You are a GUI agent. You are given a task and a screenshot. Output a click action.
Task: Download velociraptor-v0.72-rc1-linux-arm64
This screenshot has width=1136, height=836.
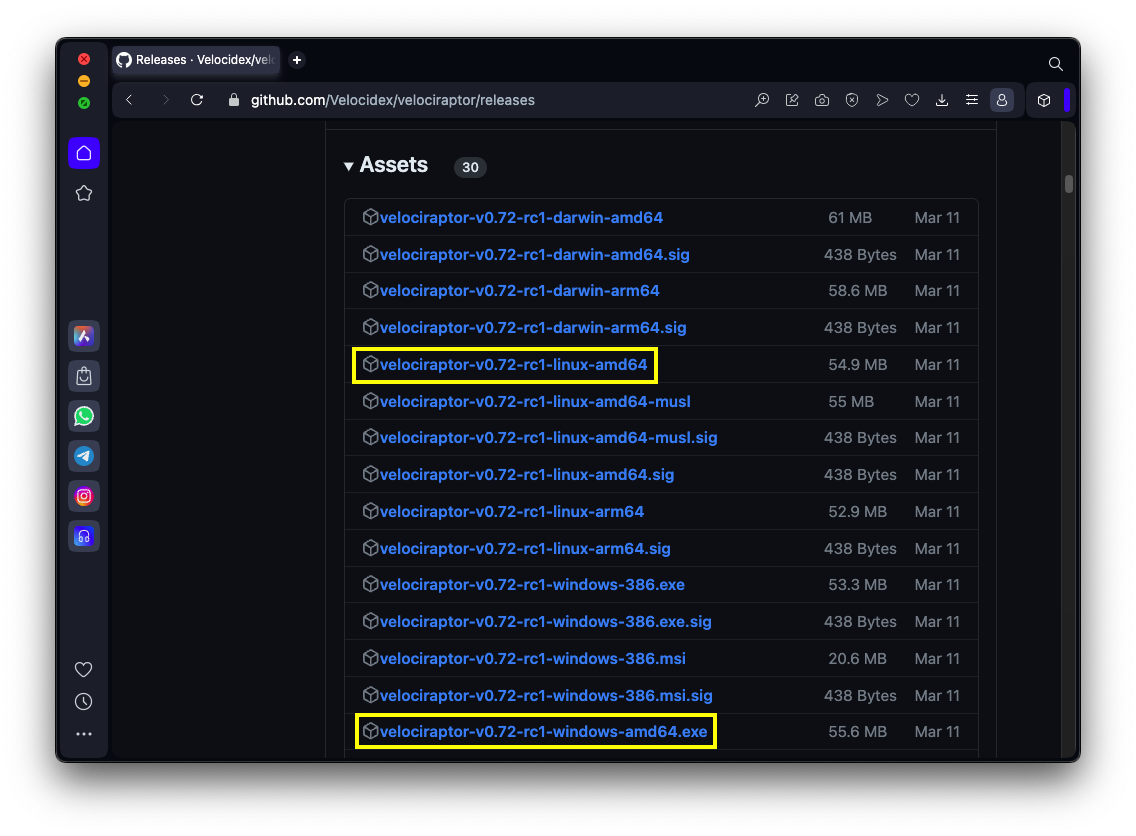tap(511, 511)
